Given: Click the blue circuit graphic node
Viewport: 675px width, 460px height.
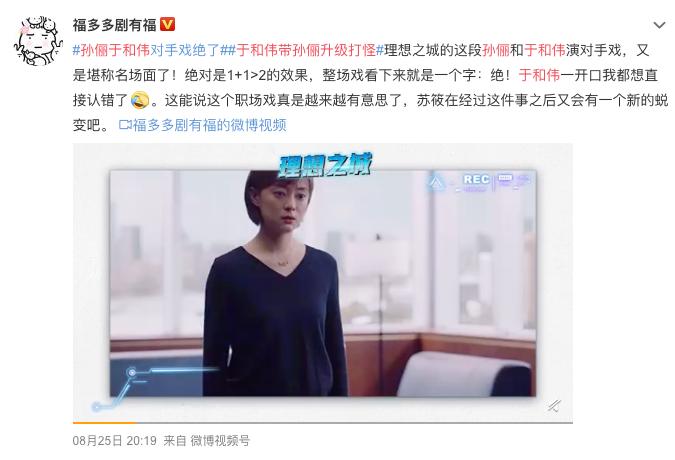Looking at the screenshot, I should tap(132, 372).
